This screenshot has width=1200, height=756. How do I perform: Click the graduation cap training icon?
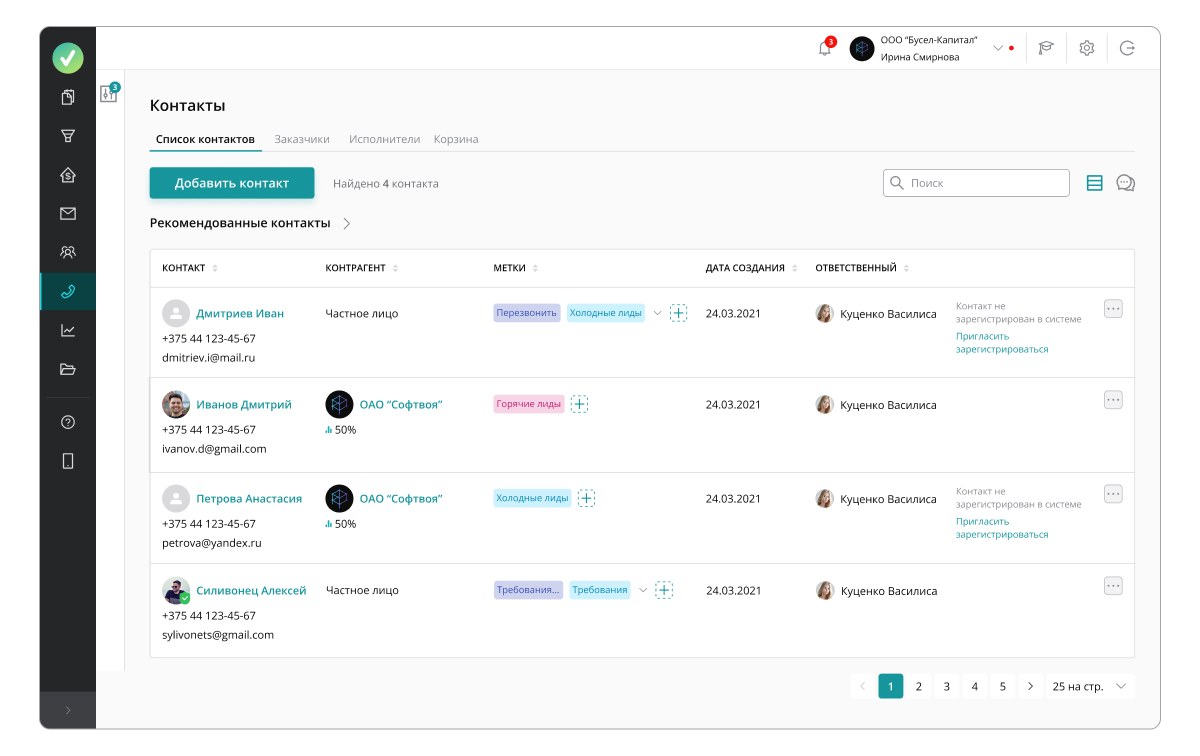click(x=1046, y=48)
